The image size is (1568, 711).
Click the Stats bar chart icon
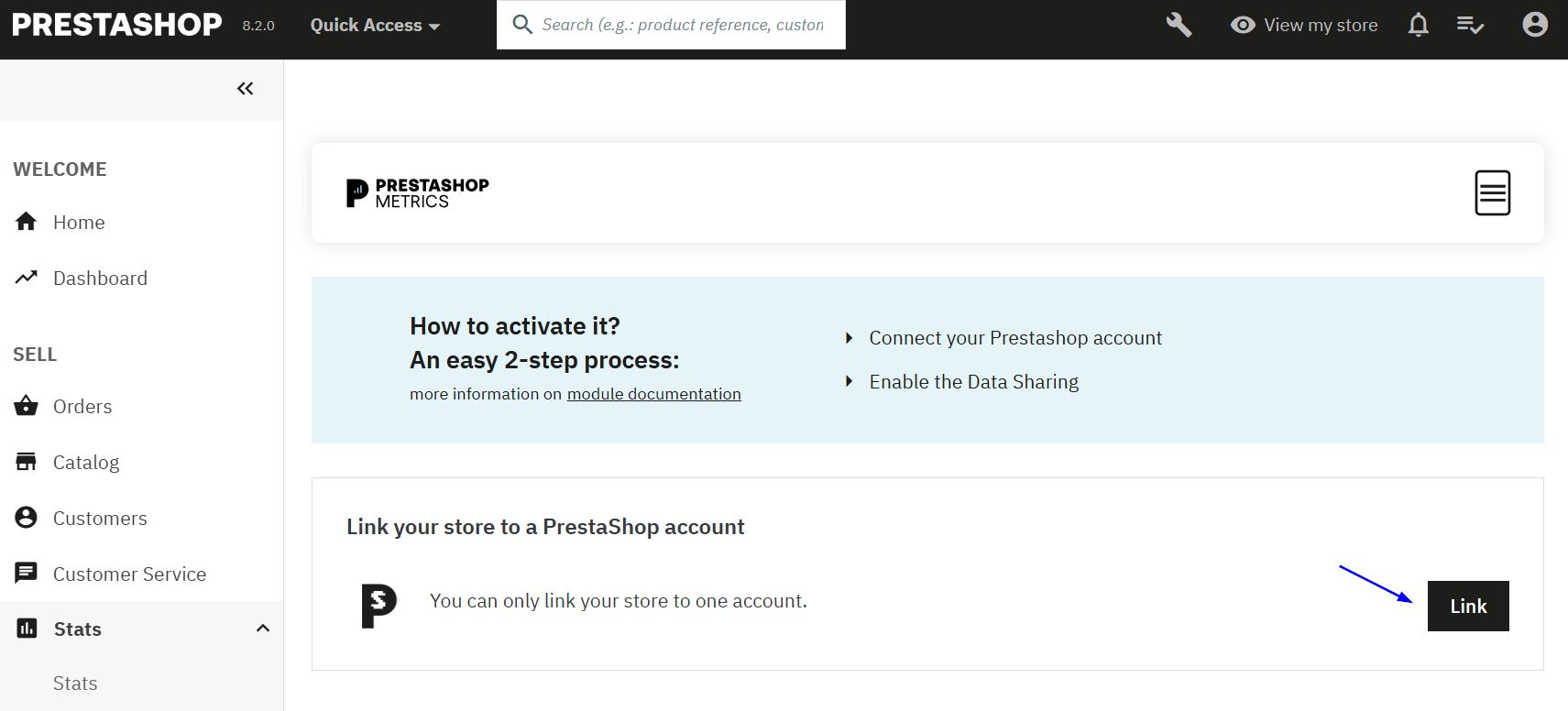tap(27, 629)
